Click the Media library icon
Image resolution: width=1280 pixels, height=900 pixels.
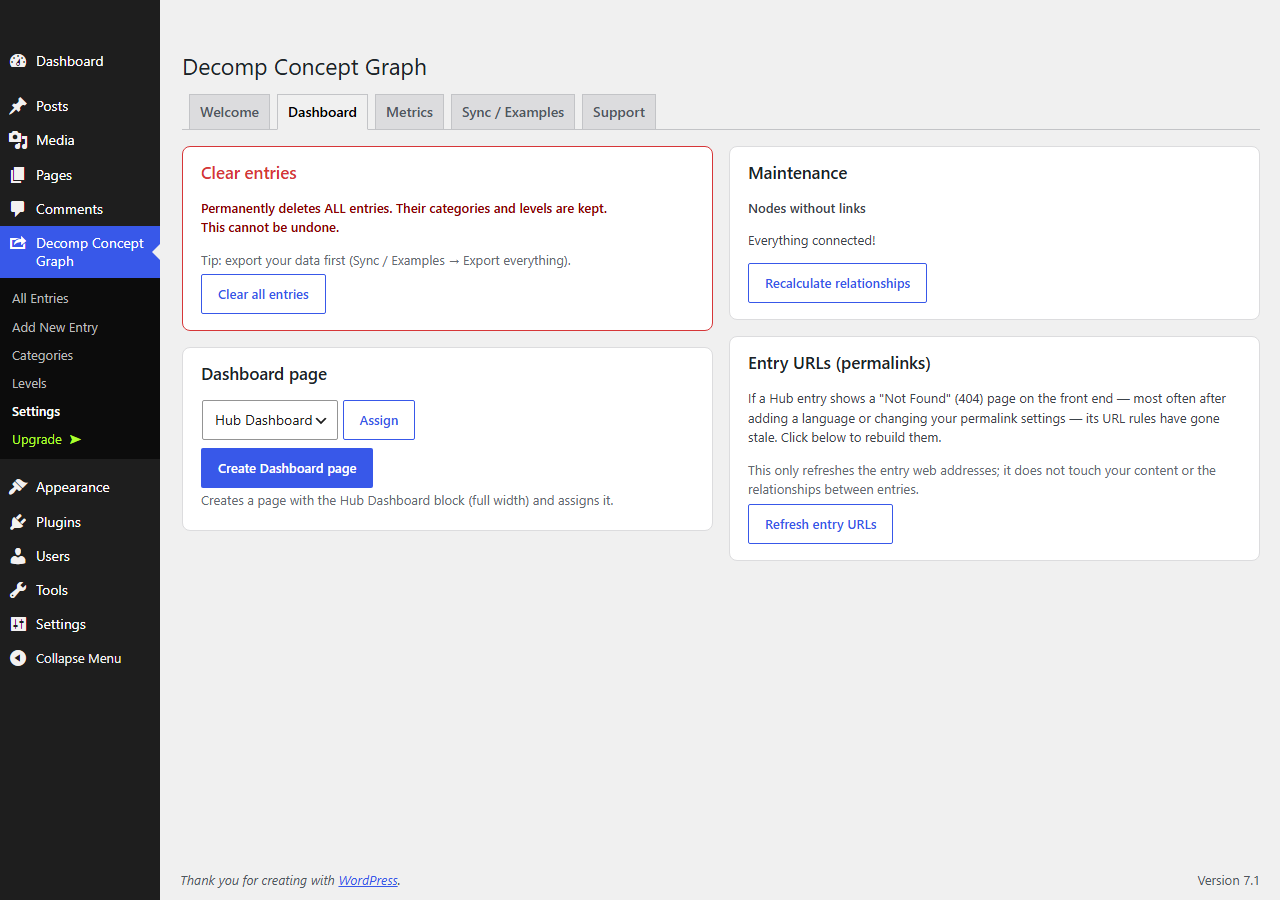click(18, 140)
